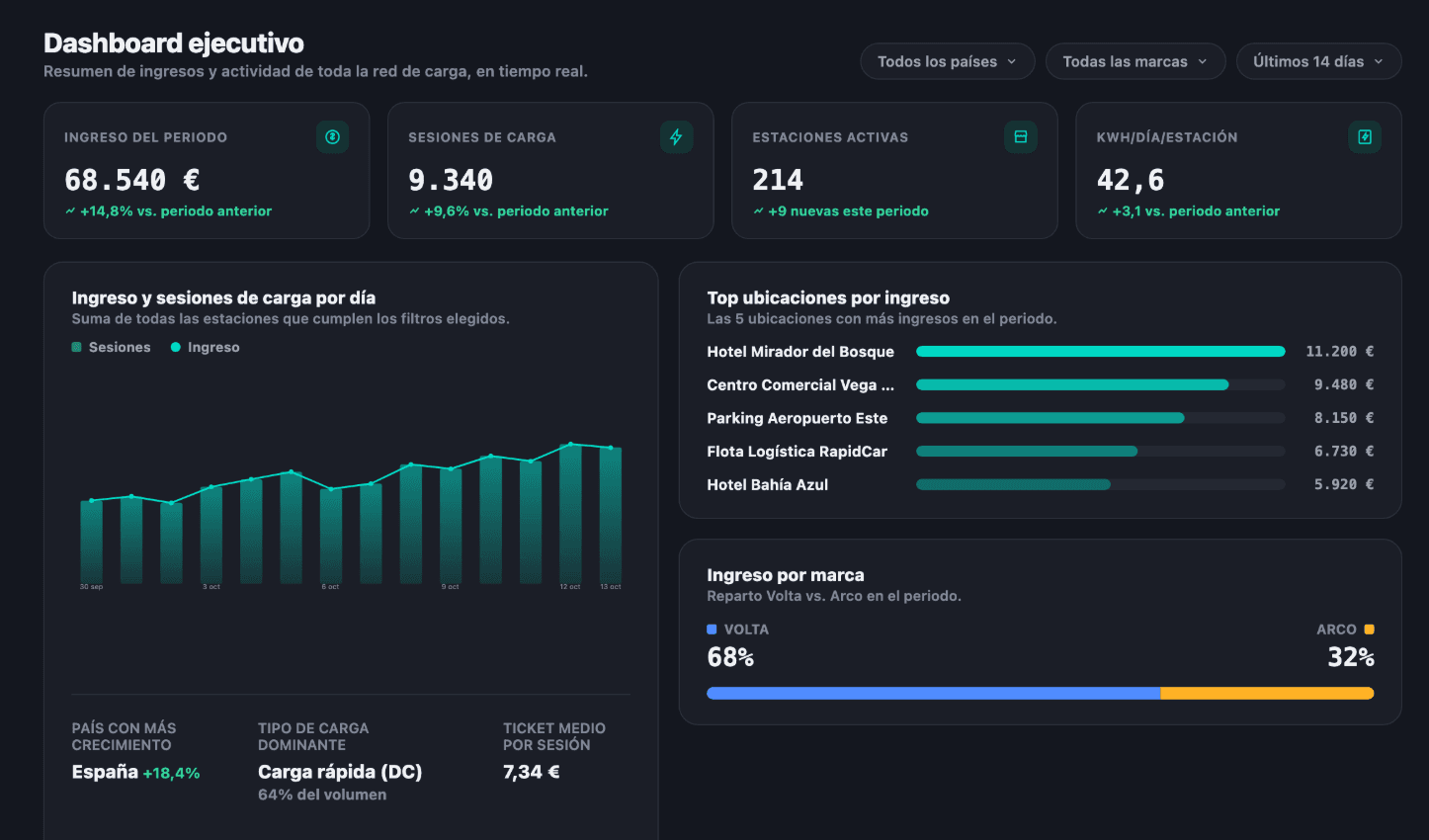Click the Hotel Mirador del Bosque revenue bar
Image resolution: width=1429 pixels, height=840 pixels.
(1101, 352)
